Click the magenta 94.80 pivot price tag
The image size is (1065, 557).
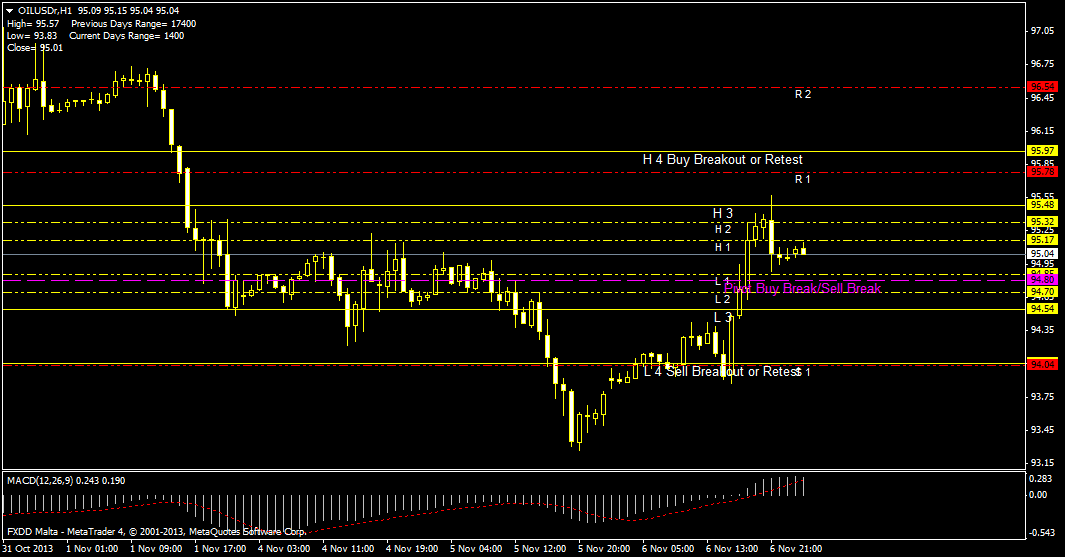1043,281
